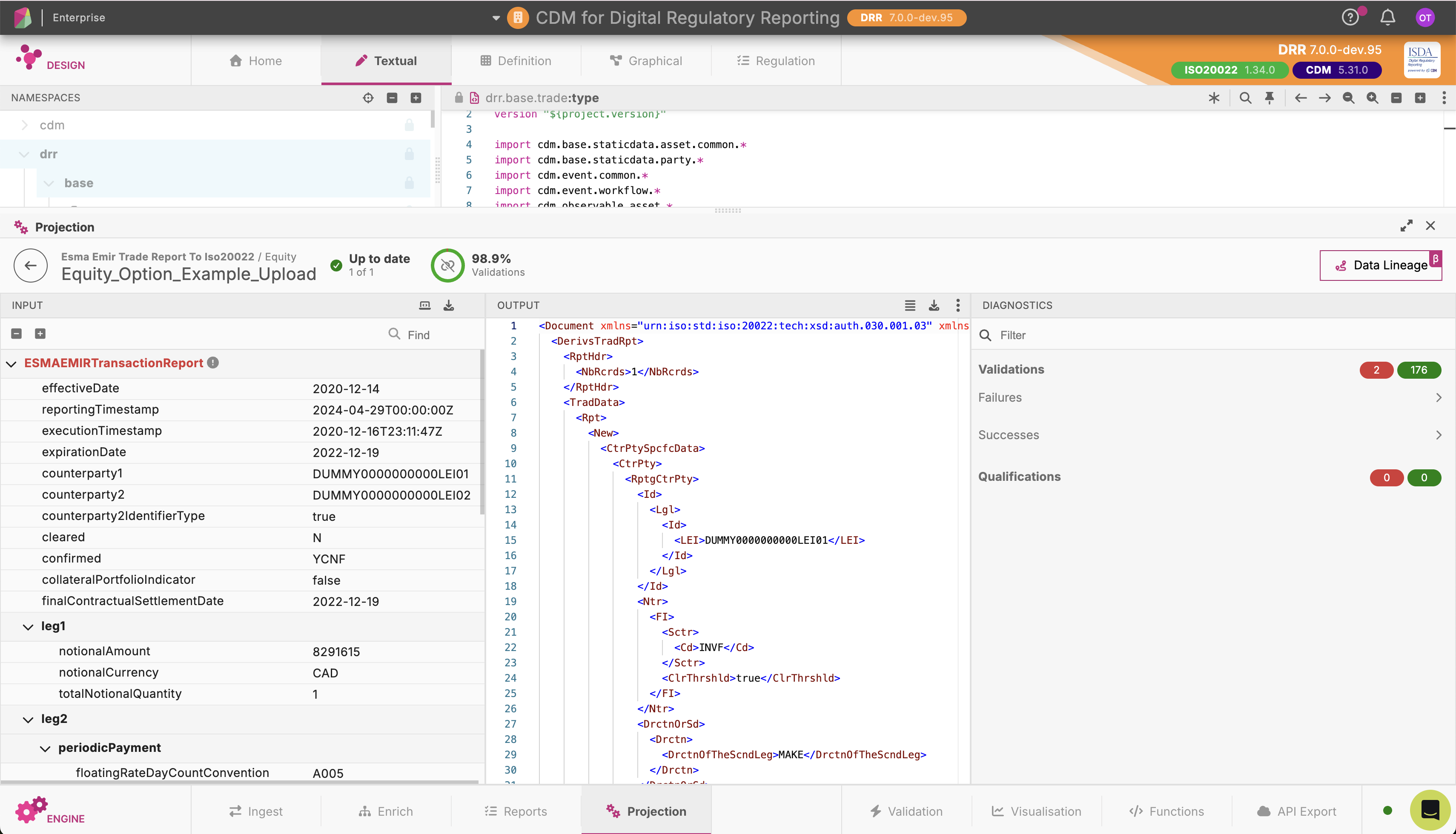Zoom out the editor text
This screenshot has height=834, width=1456.
point(1348,98)
